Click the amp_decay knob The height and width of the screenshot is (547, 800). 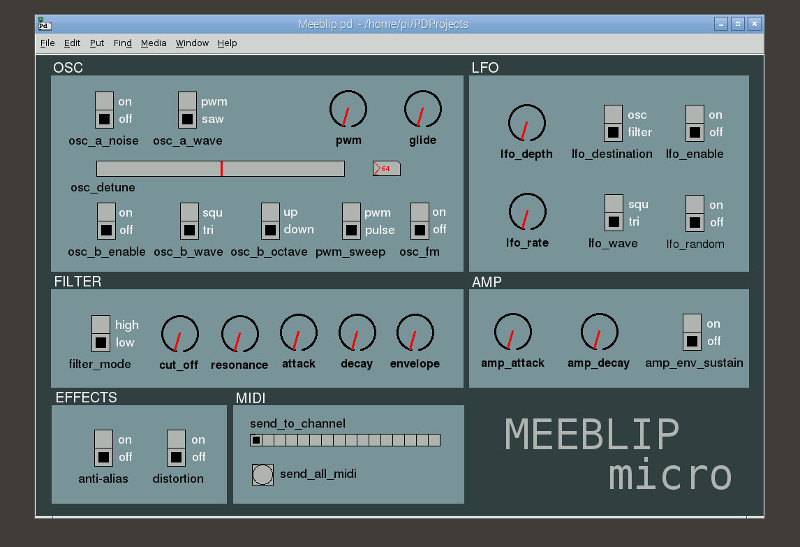point(598,332)
